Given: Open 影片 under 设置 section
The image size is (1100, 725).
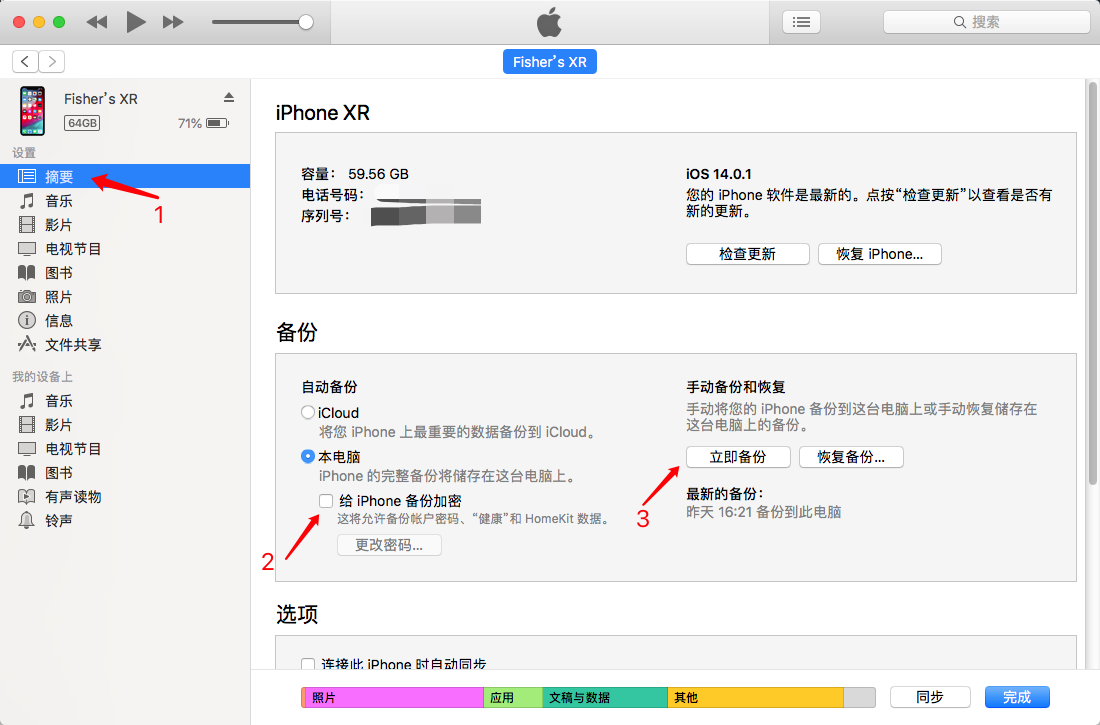Looking at the screenshot, I should coord(125,225).
